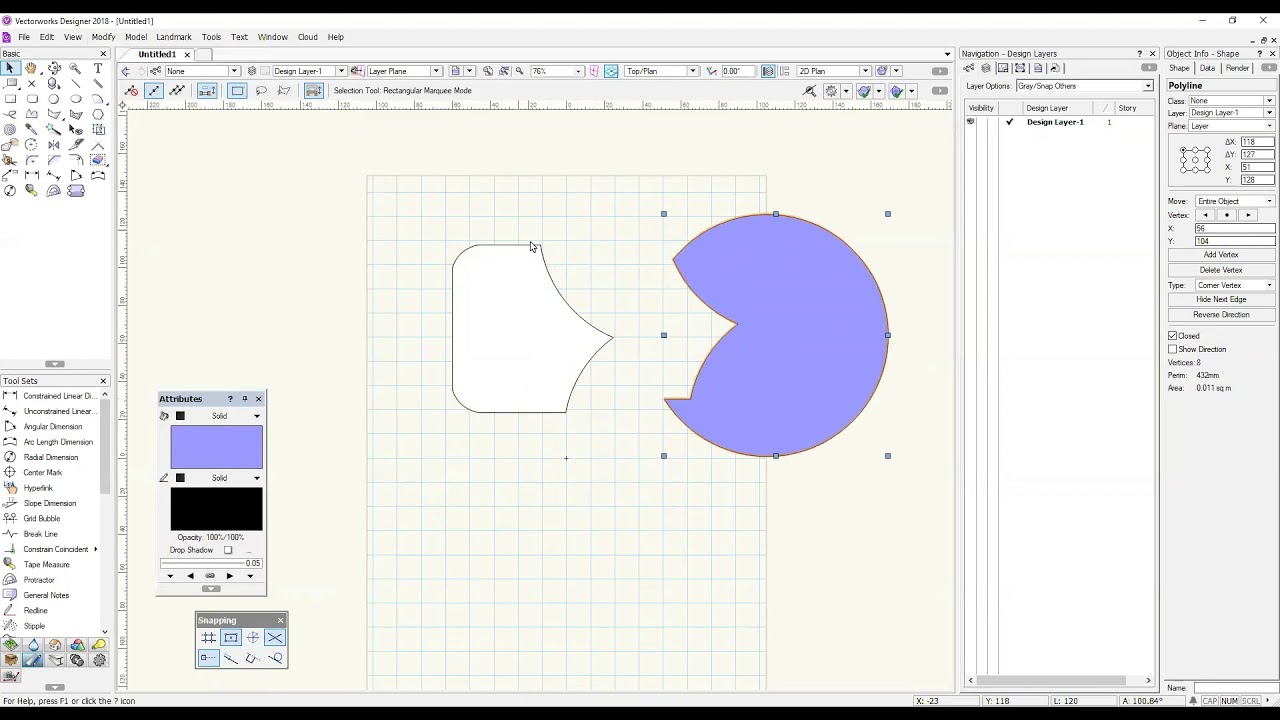Toggle Snap to Intersection in Snapping palette
This screenshot has height=720, width=1280.
pos(275,637)
